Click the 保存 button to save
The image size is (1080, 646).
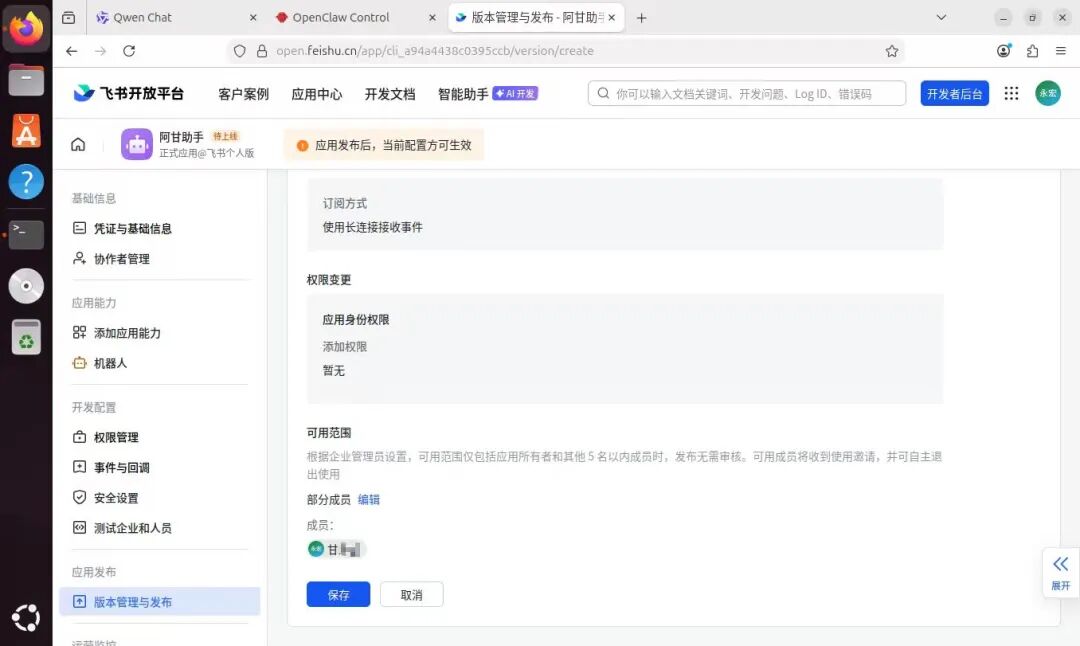(x=338, y=593)
